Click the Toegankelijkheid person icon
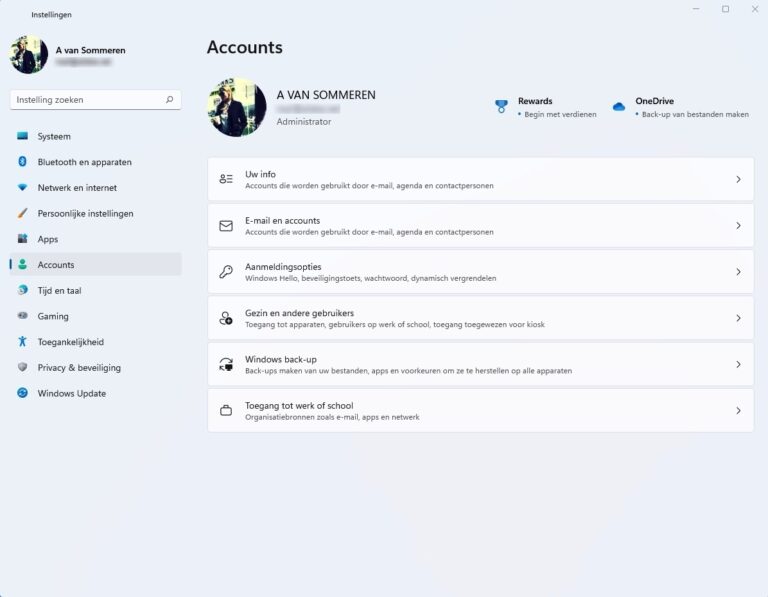This screenshot has width=768, height=597. click(22, 342)
